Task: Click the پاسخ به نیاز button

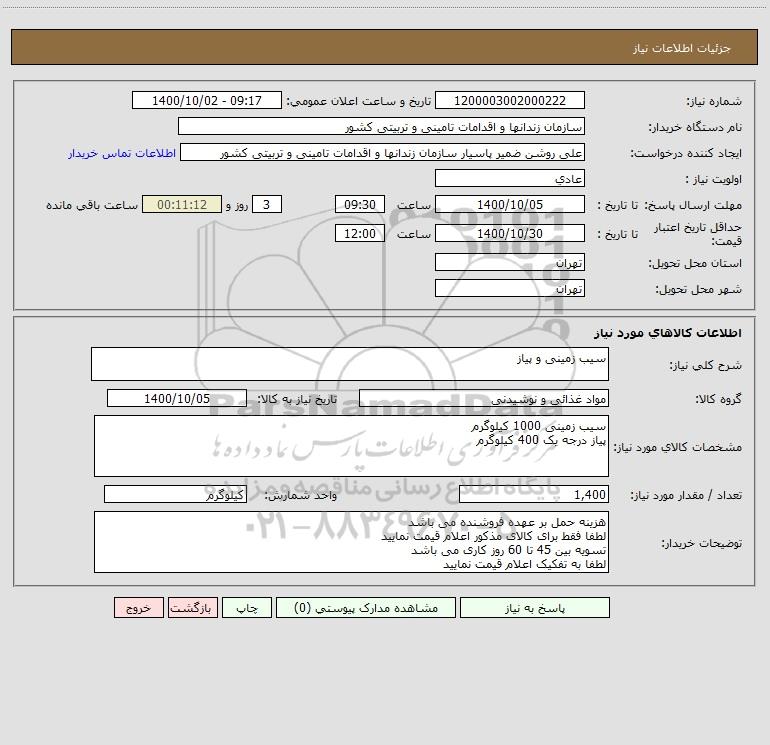Action: tap(534, 608)
